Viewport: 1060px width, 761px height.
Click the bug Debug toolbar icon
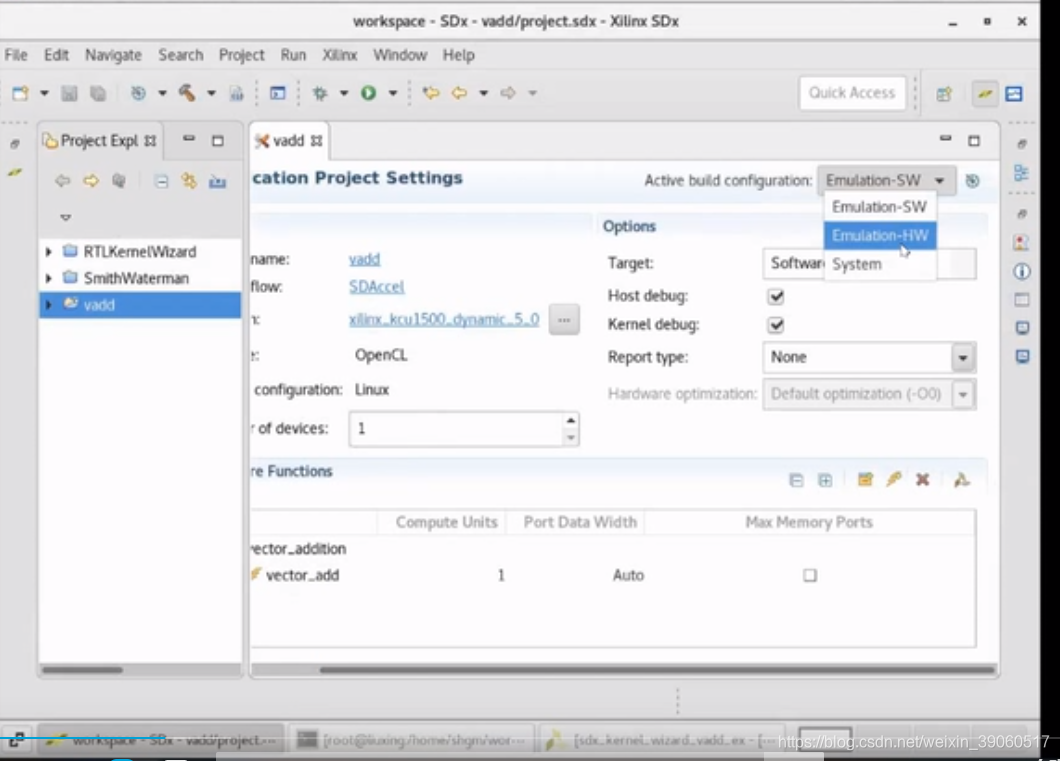click(x=320, y=93)
